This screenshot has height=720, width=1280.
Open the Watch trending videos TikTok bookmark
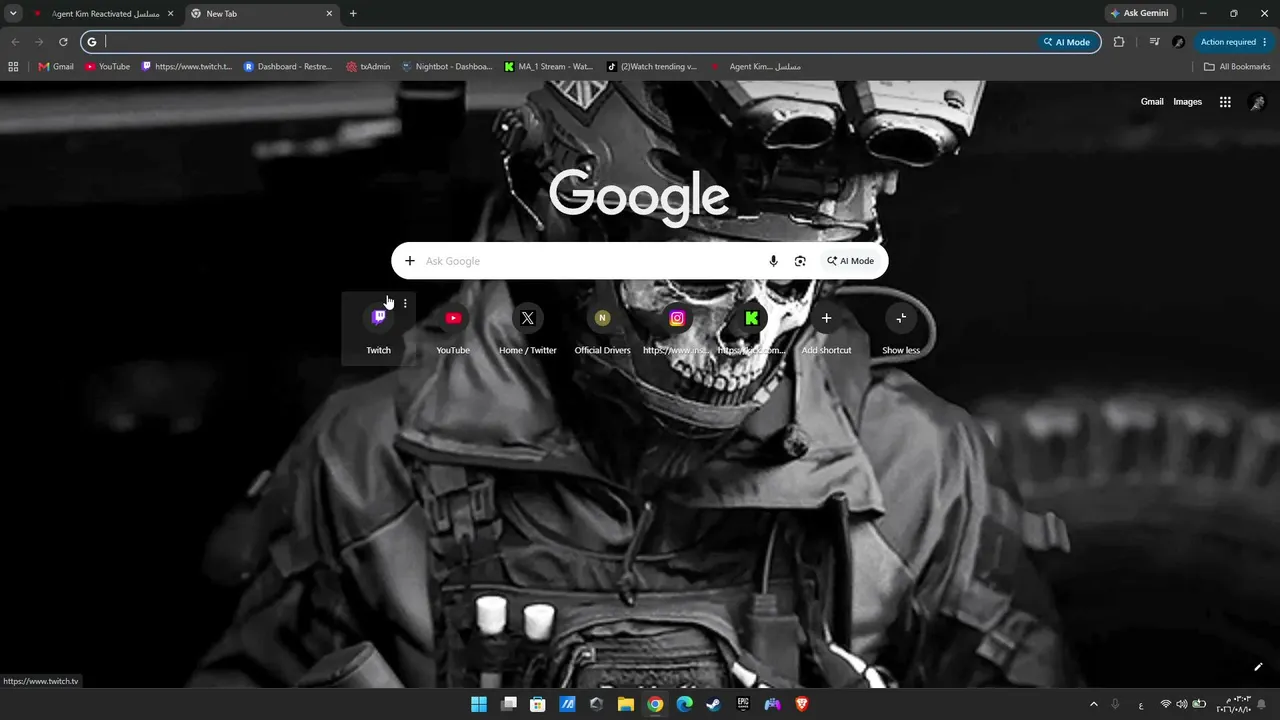coord(652,67)
